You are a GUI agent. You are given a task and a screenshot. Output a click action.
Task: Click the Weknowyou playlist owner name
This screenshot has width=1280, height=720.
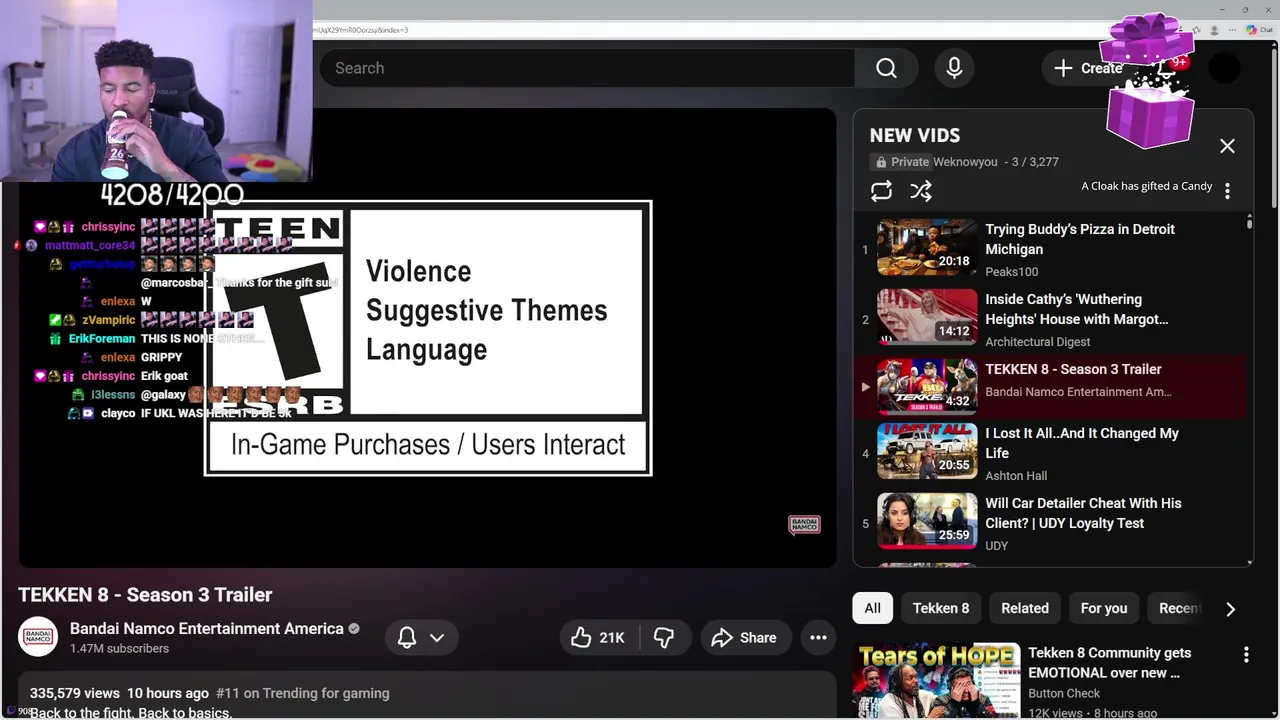[965, 162]
